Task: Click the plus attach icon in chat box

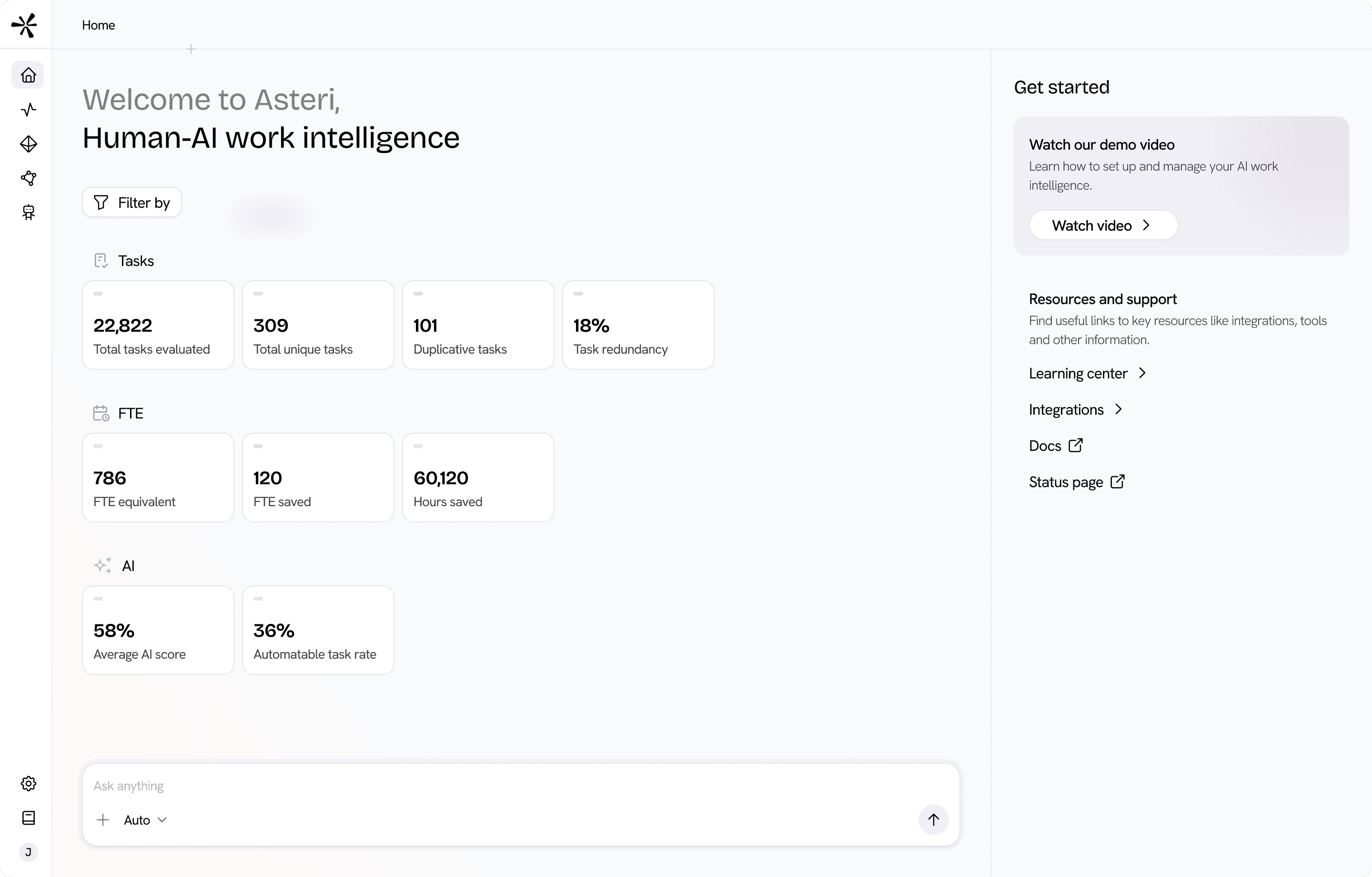Action: pyautogui.click(x=103, y=820)
